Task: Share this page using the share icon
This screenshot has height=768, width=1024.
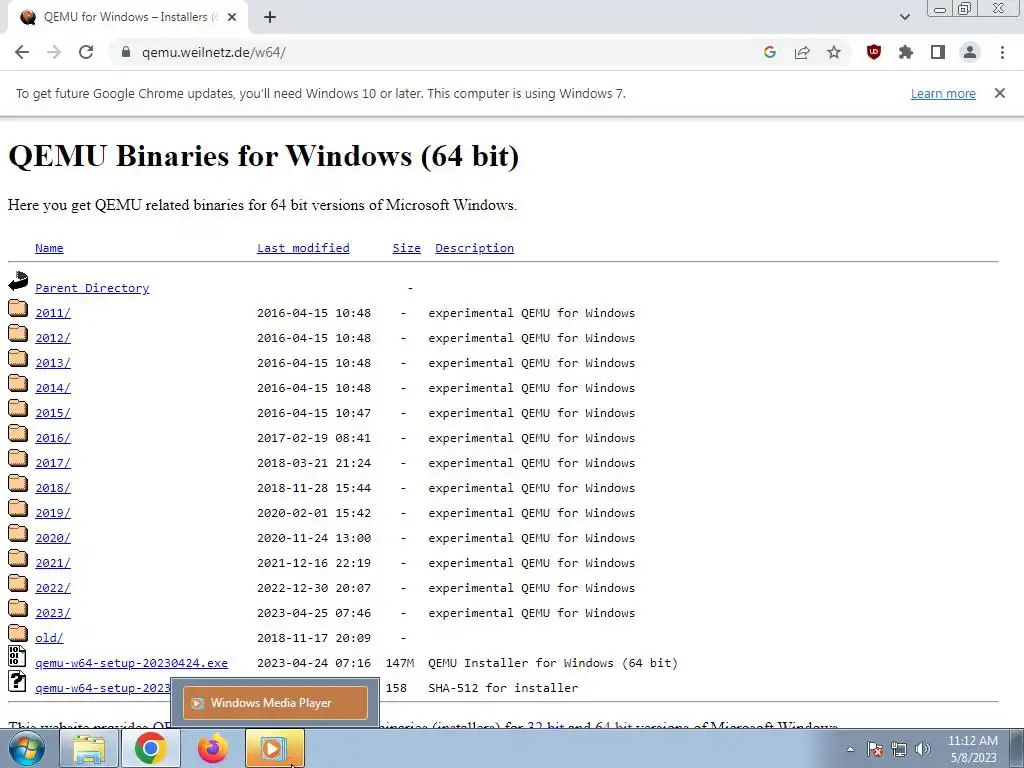Action: (x=802, y=52)
